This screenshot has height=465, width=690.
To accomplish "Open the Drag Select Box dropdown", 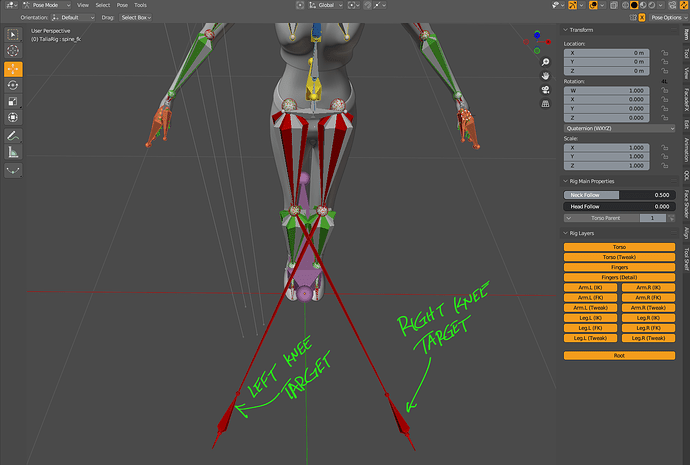I will tap(136, 18).
